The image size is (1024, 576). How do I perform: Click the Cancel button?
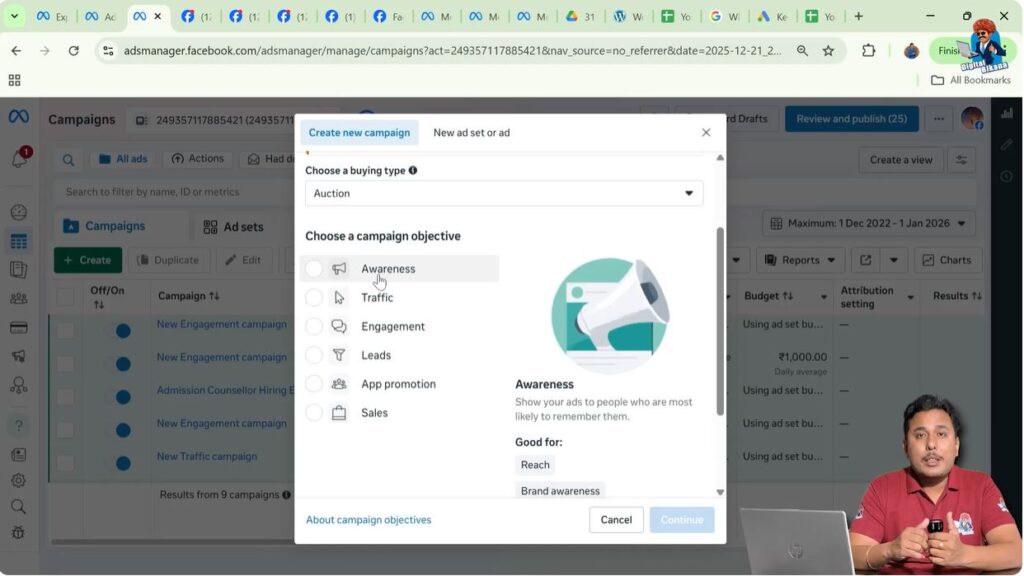click(616, 520)
